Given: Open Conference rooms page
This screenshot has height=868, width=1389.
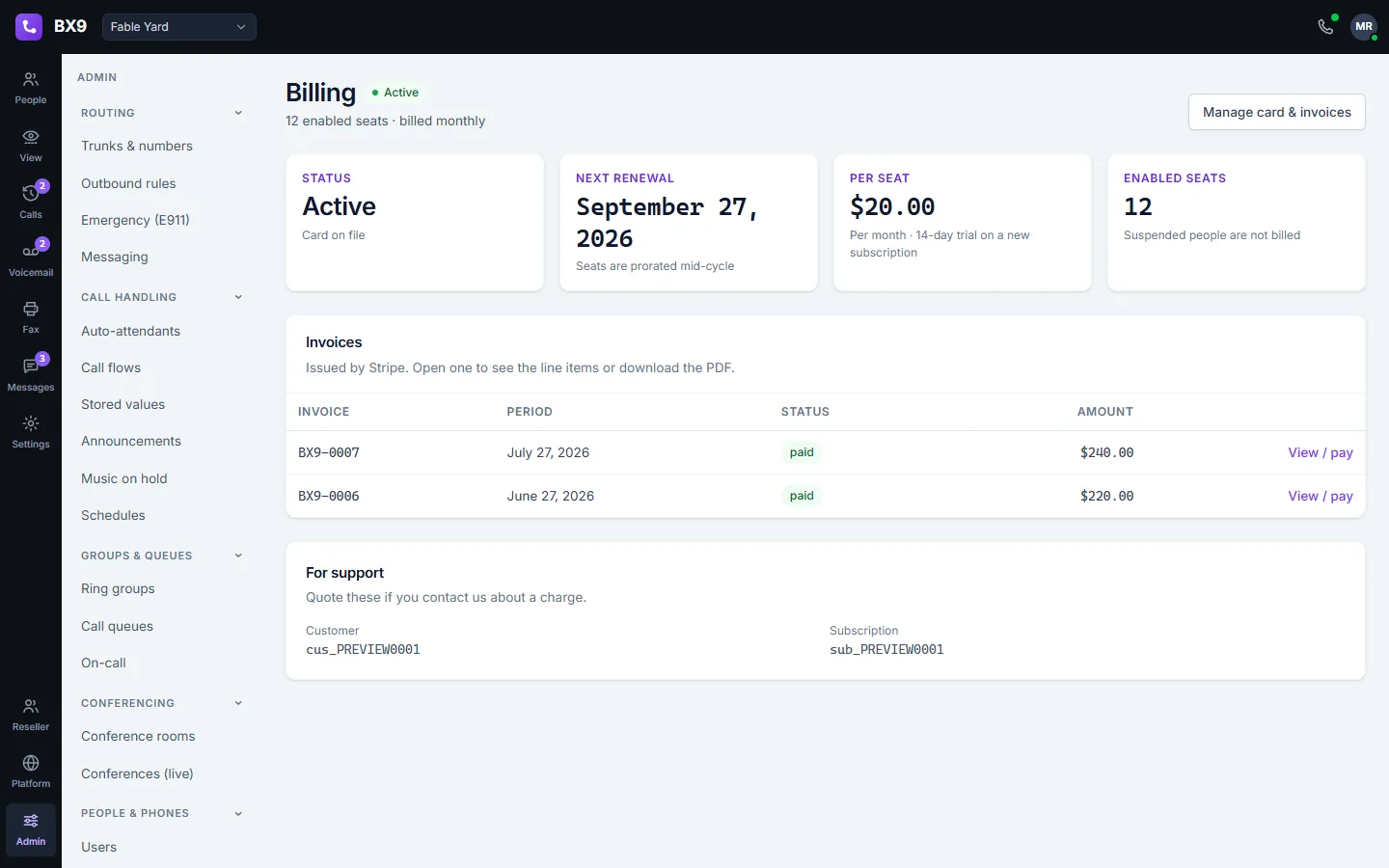Looking at the screenshot, I should pyautogui.click(x=138, y=736).
